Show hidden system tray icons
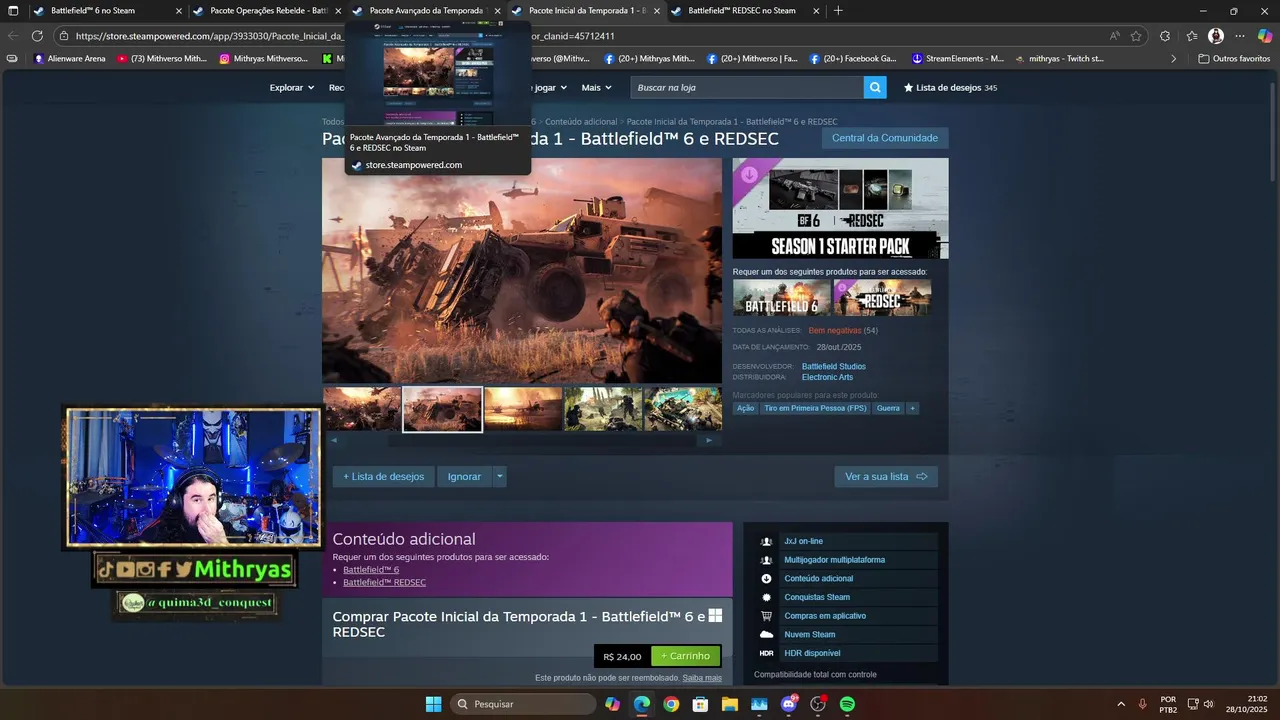 point(1120,704)
